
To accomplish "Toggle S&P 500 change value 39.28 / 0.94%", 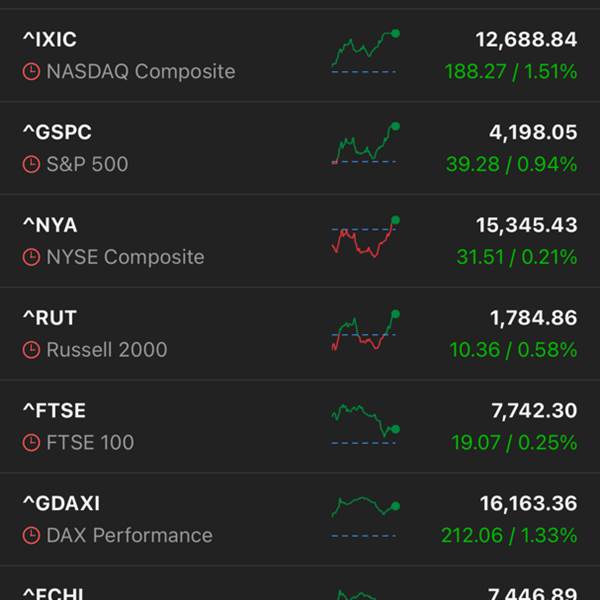I will (x=512, y=164).
